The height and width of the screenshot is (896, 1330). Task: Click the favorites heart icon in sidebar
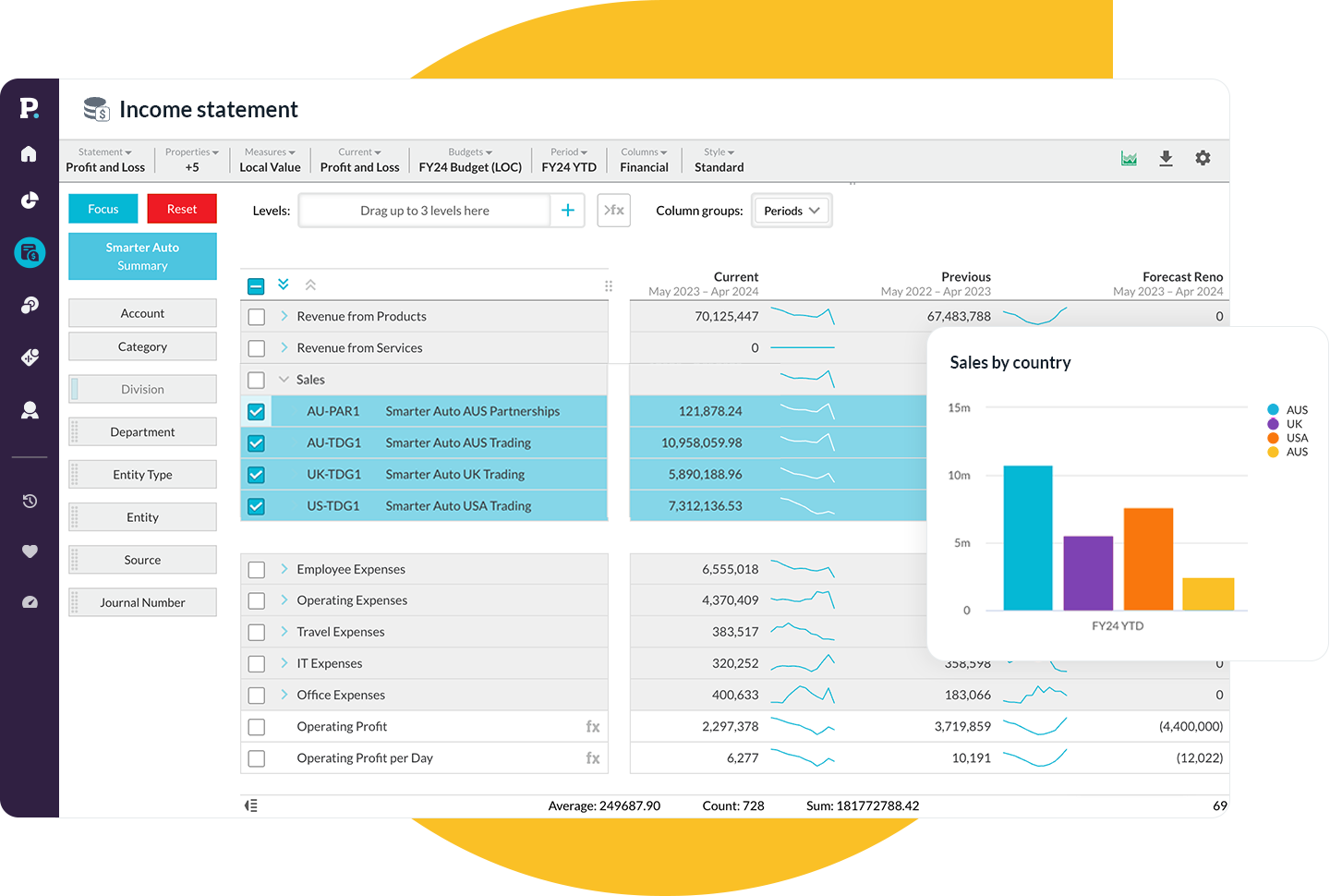click(30, 551)
